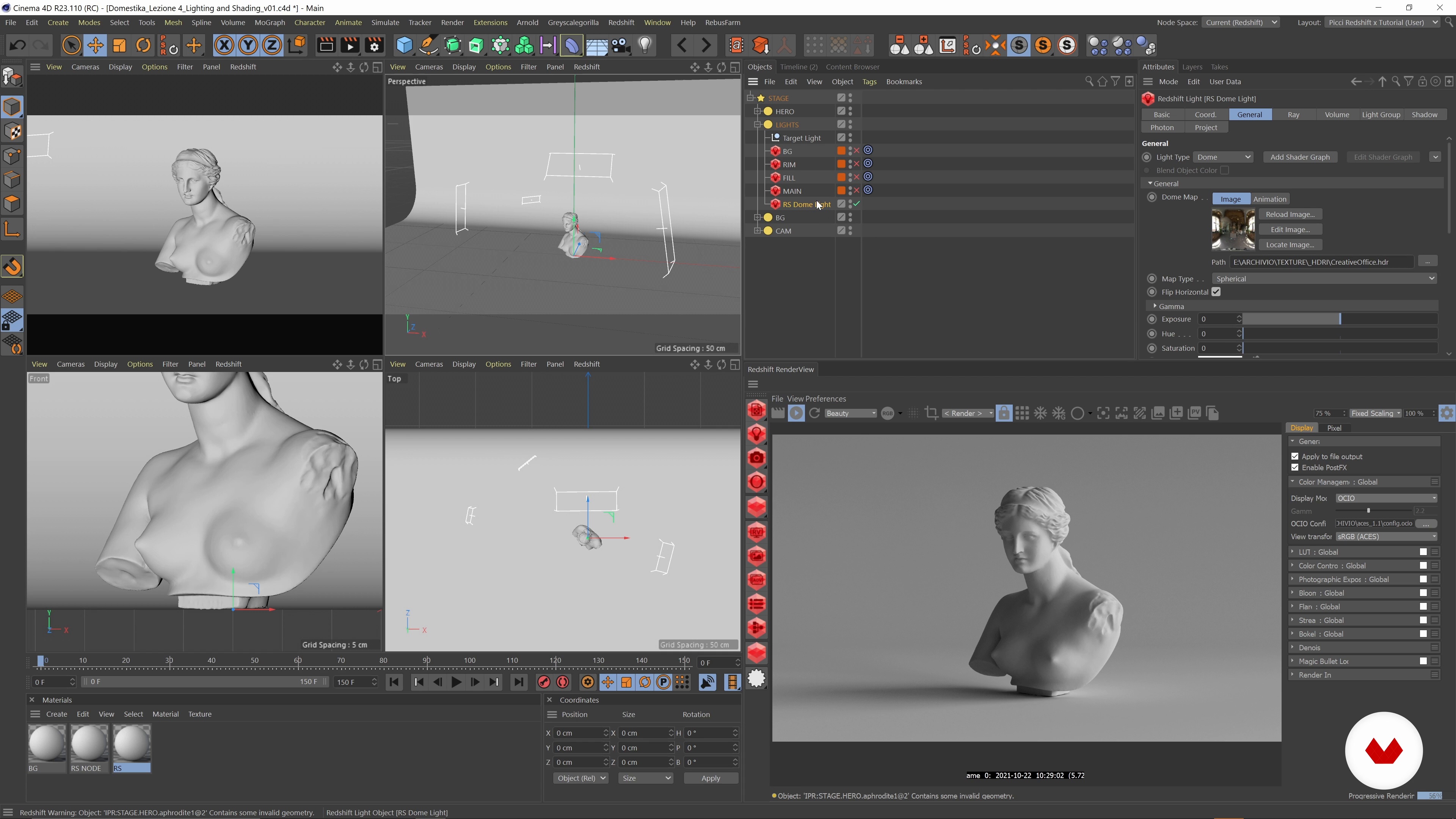
Task: Enable the Bloom Global checkbox
Action: (x=1423, y=593)
